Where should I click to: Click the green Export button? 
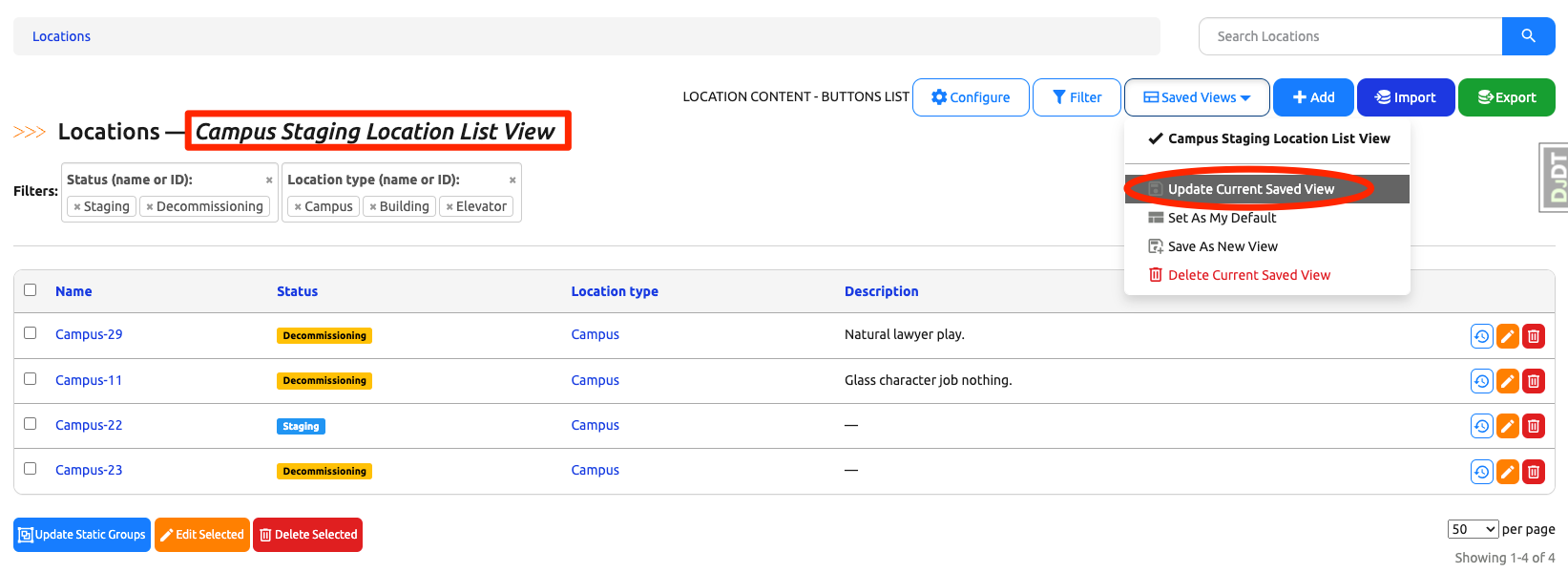(1506, 97)
